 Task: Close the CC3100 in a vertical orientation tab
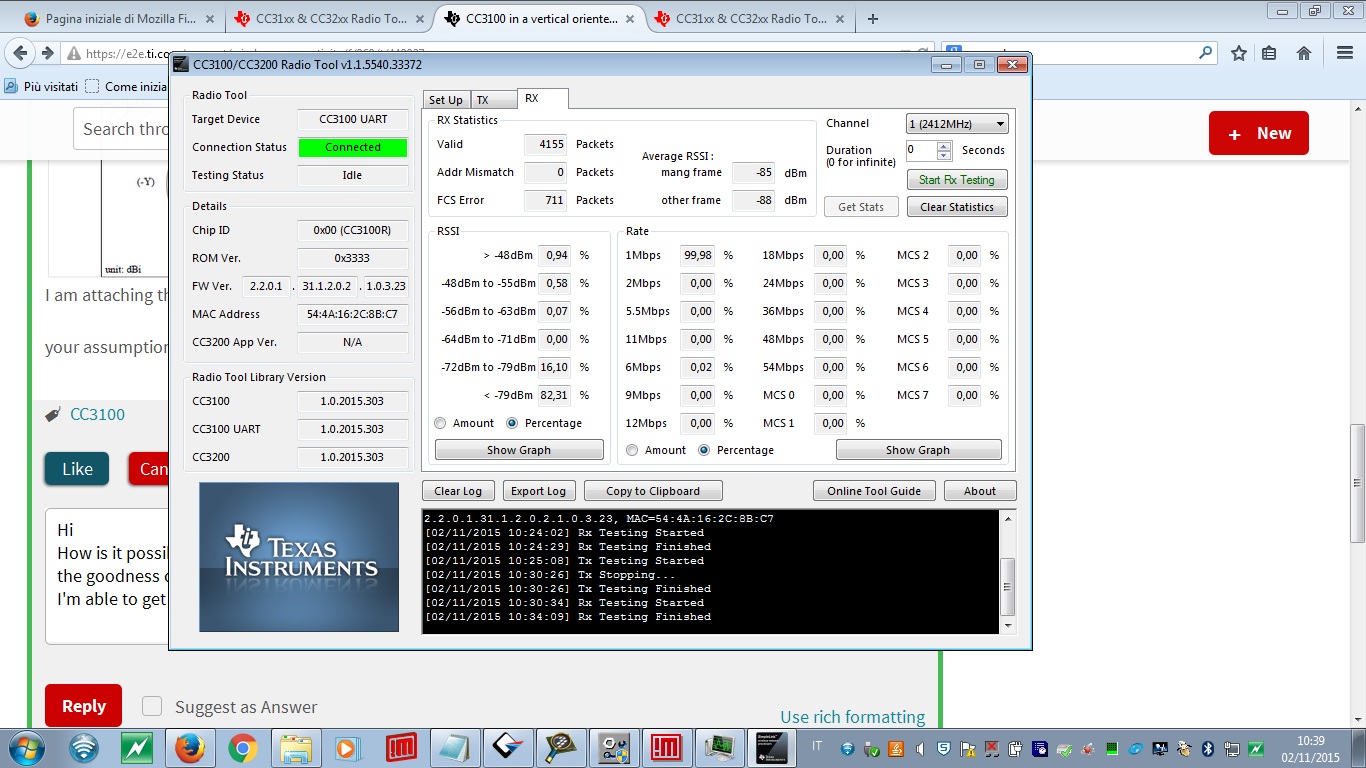(x=630, y=18)
